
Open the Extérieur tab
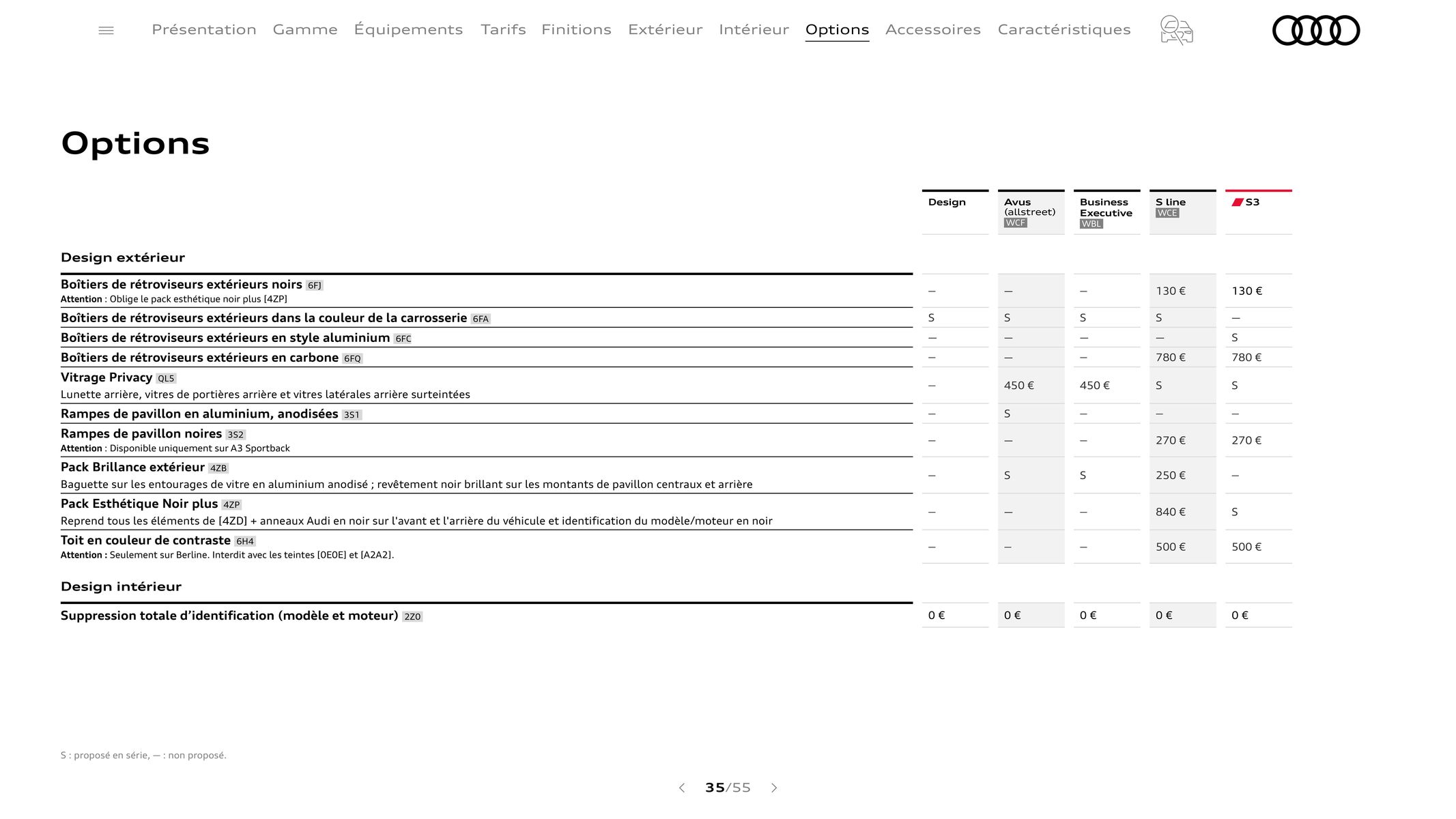665,29
